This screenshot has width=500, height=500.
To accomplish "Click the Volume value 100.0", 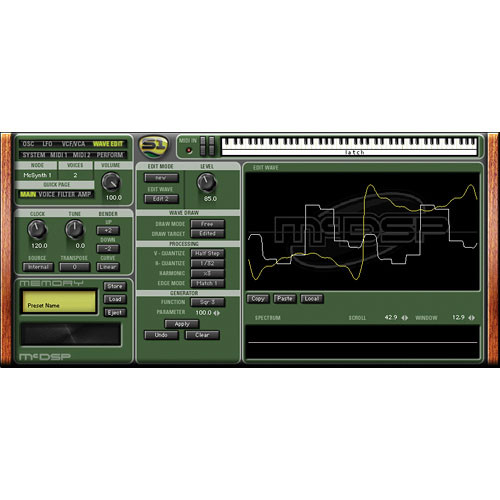I will [x=114, y=198].
